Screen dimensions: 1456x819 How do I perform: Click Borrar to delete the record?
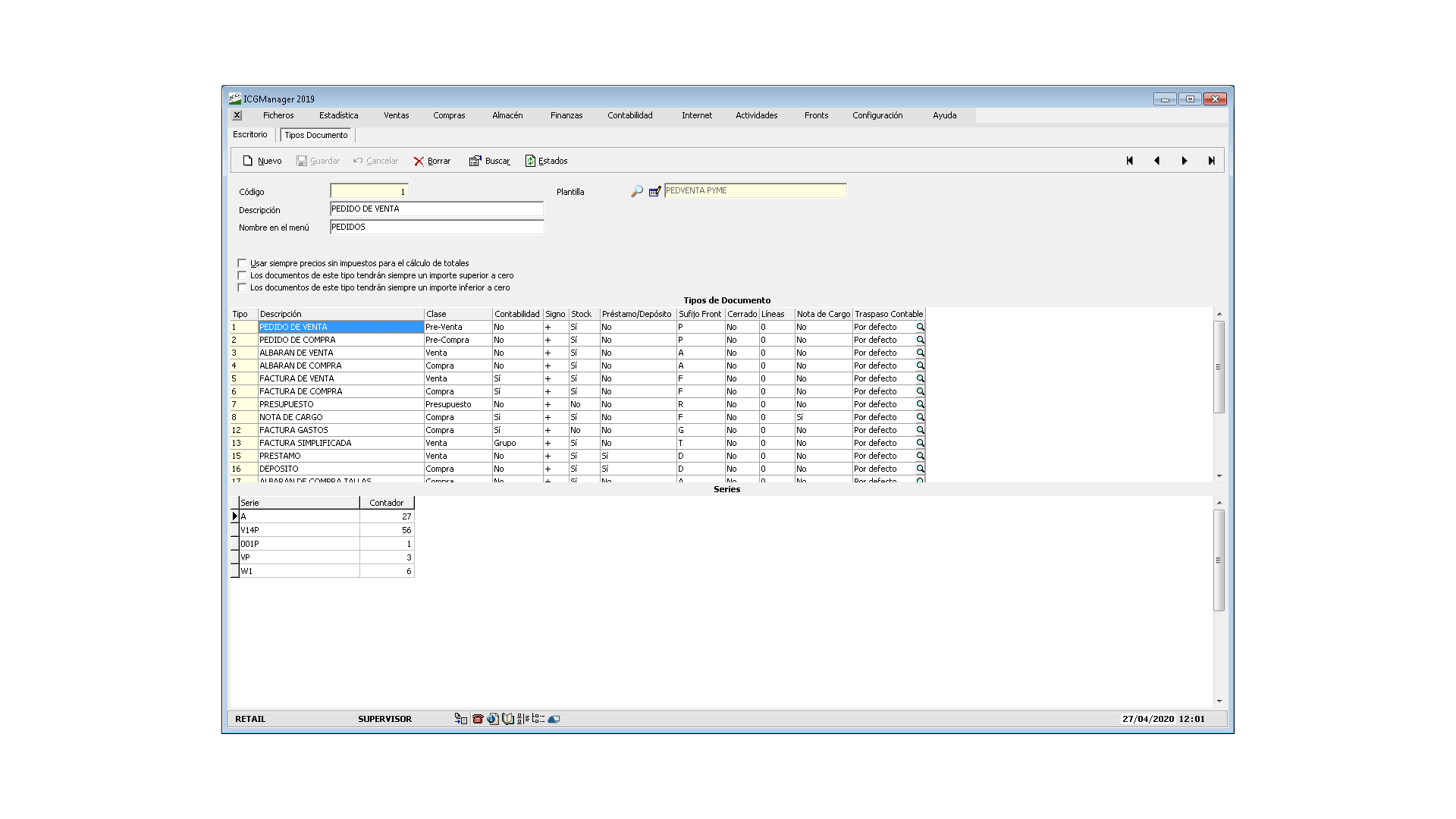coord(431,161)
